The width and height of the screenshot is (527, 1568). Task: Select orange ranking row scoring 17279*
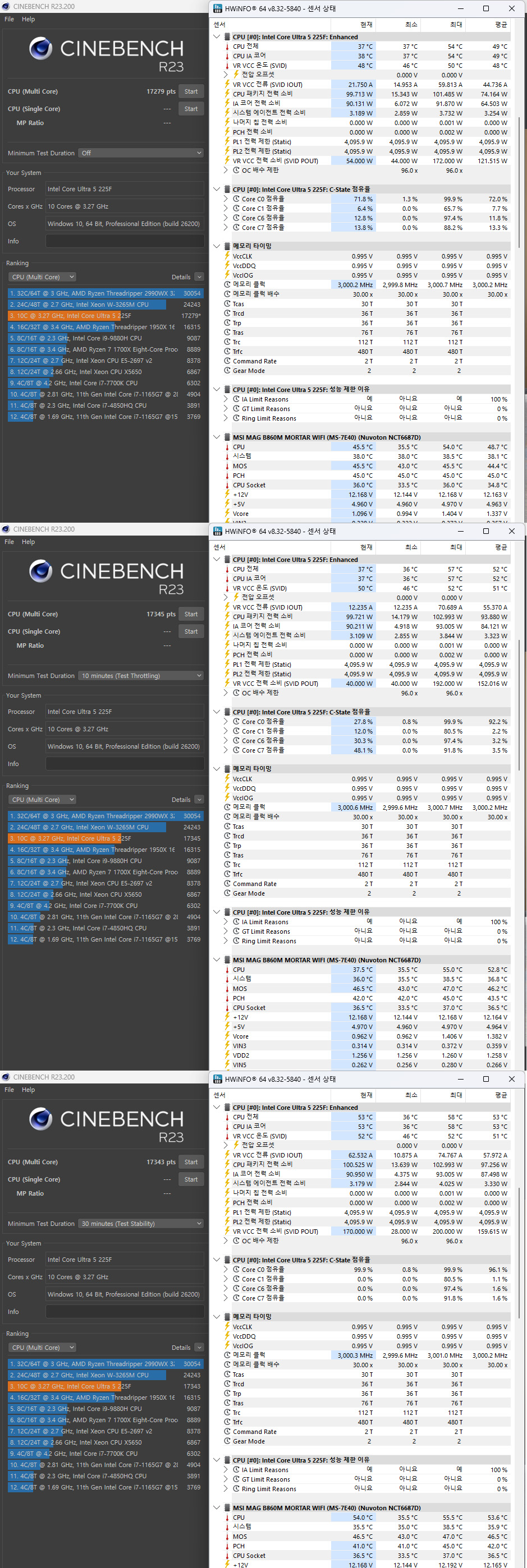tap(106, 316)
